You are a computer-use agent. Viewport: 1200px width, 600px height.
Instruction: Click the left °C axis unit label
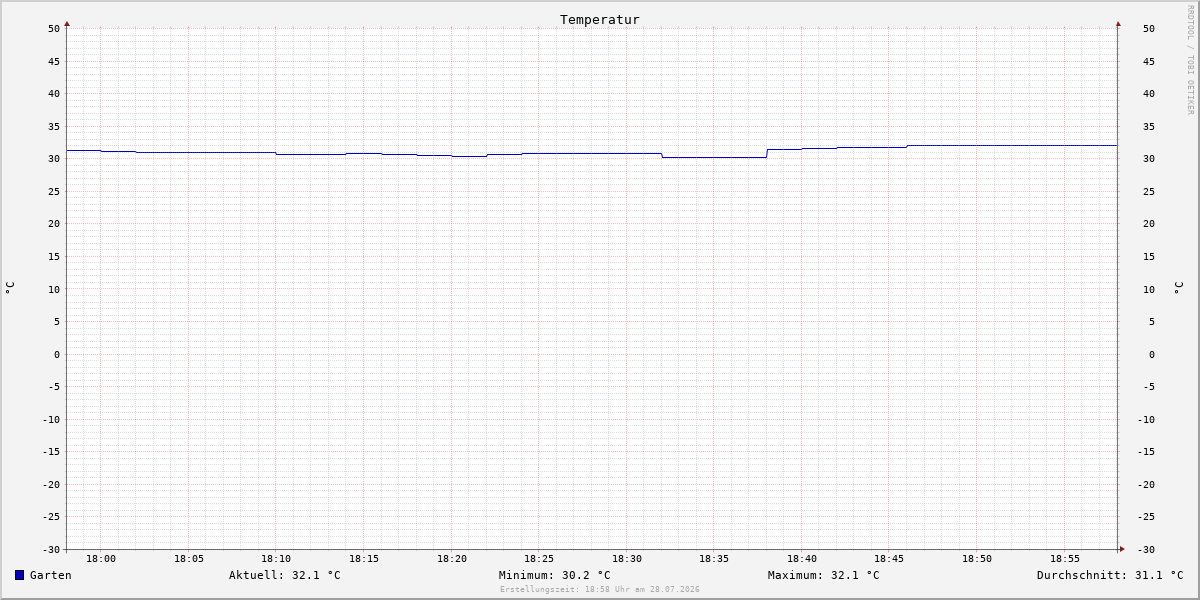point(10,287)
